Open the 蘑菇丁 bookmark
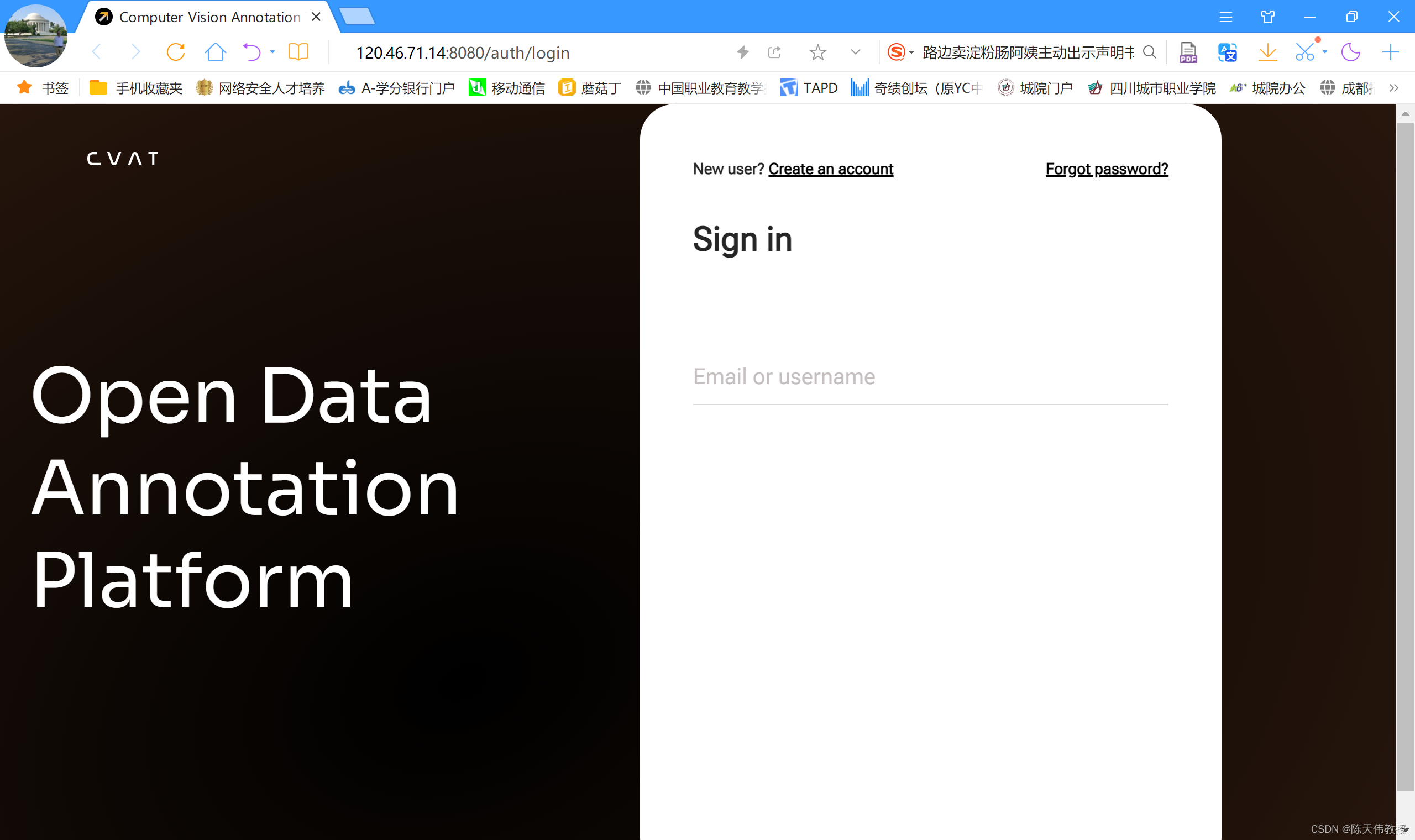1415x840 pixels. (x=589, y=88)
